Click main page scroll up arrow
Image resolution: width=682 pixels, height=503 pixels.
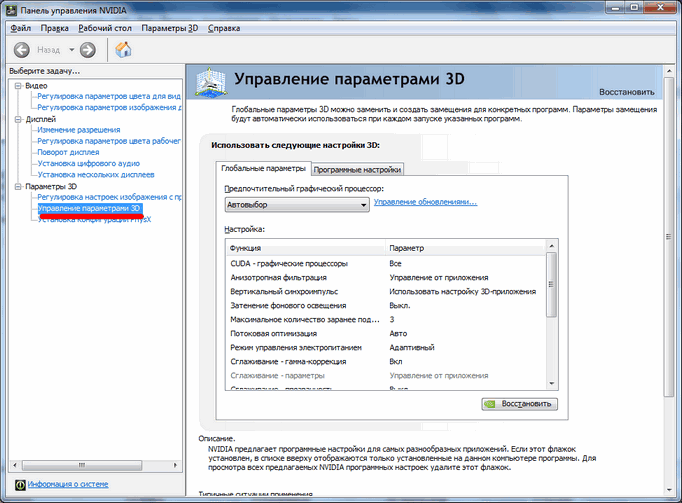669,70
